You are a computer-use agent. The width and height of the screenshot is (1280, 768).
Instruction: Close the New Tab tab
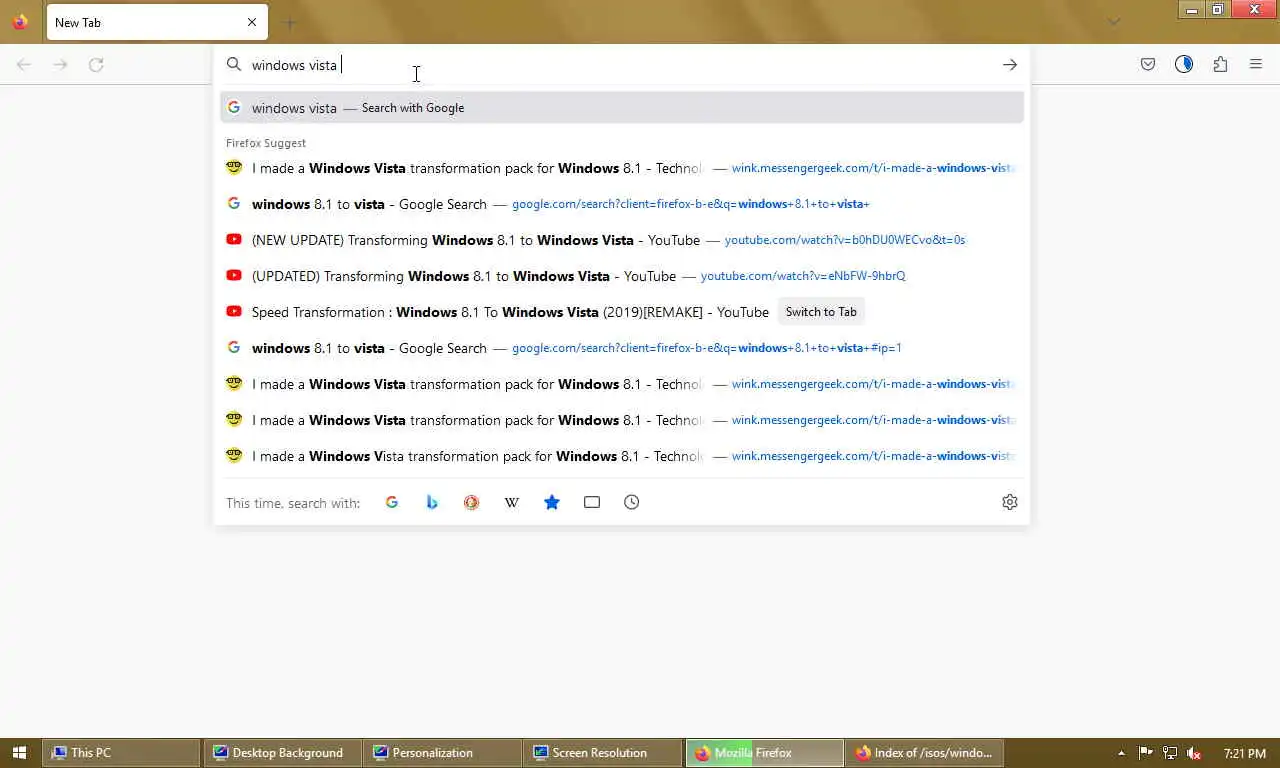point(252,22)
